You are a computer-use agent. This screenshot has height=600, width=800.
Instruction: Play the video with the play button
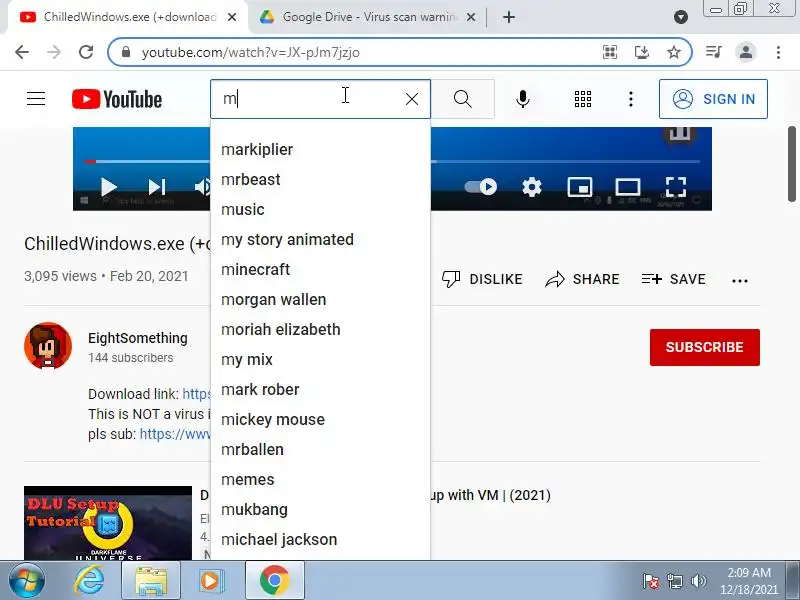tap(108, 187)
